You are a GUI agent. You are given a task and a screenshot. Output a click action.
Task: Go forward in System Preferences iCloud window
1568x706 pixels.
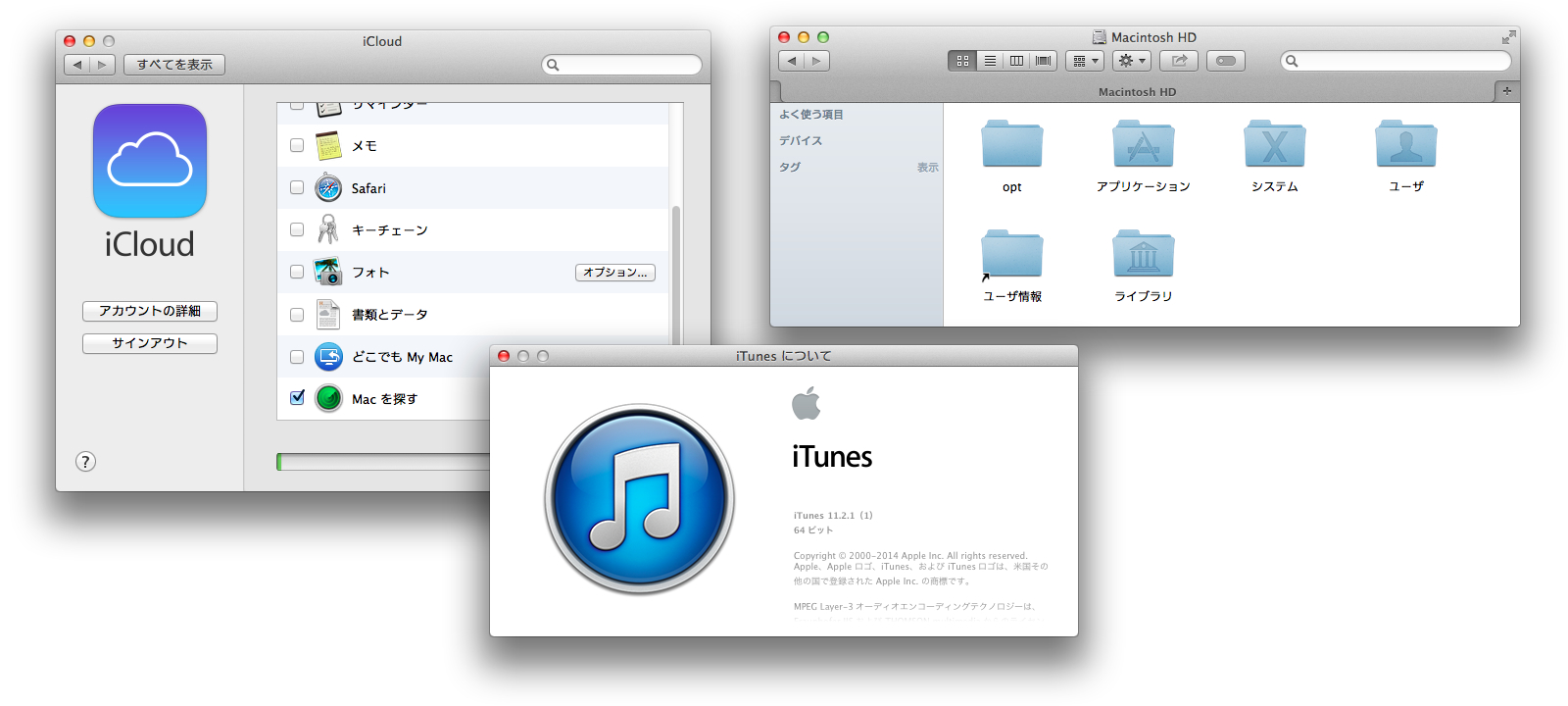click(103, 65)
